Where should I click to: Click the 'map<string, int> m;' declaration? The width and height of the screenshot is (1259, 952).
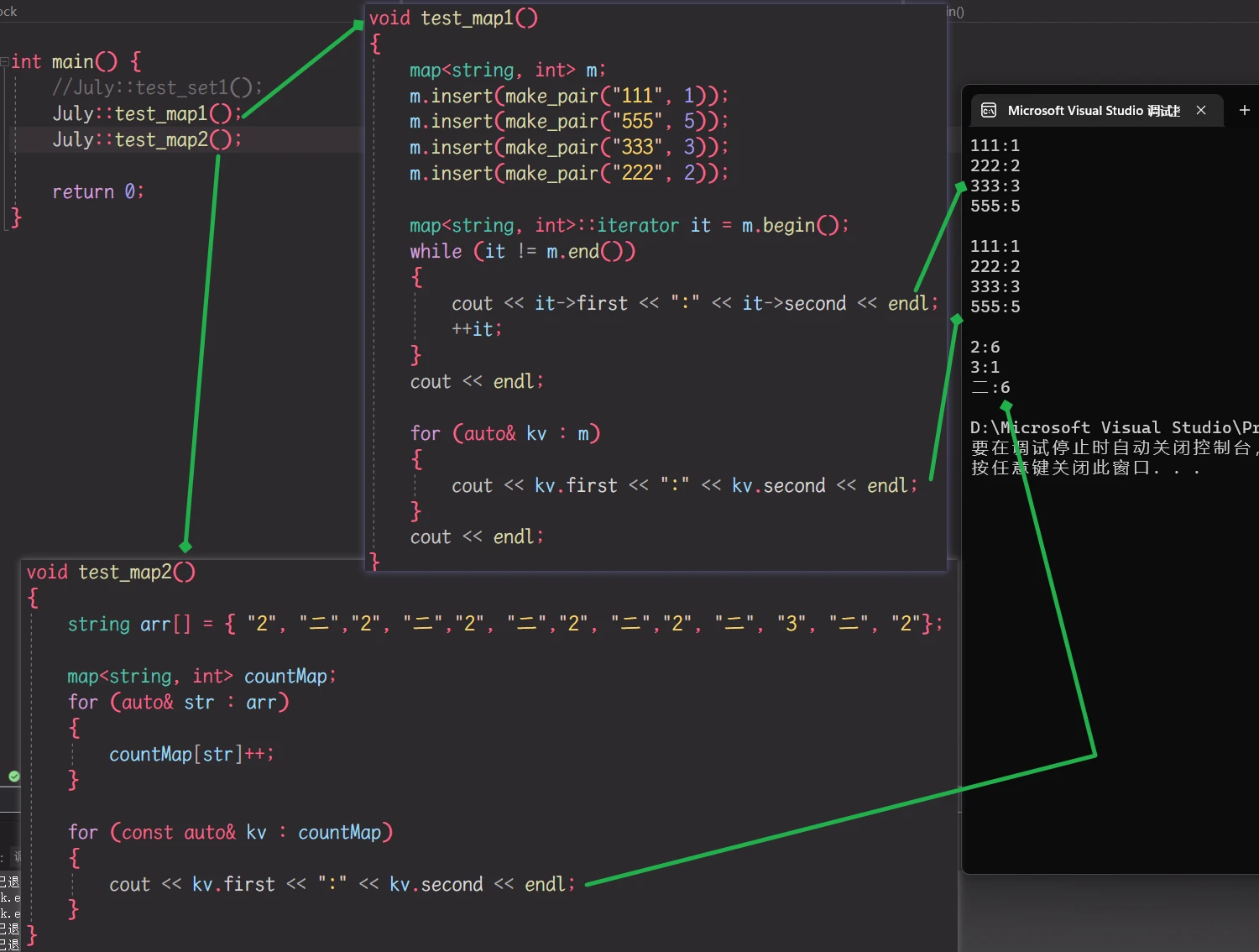[507, 70]
